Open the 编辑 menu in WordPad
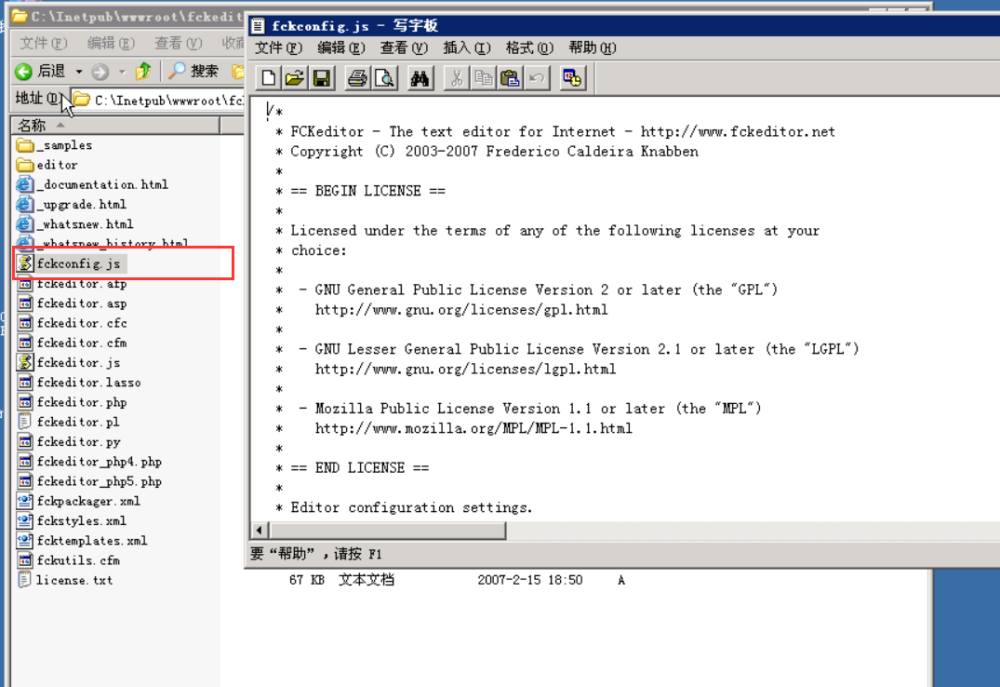The width and height of the screenshot is (1000, 687). click(341, 48)
